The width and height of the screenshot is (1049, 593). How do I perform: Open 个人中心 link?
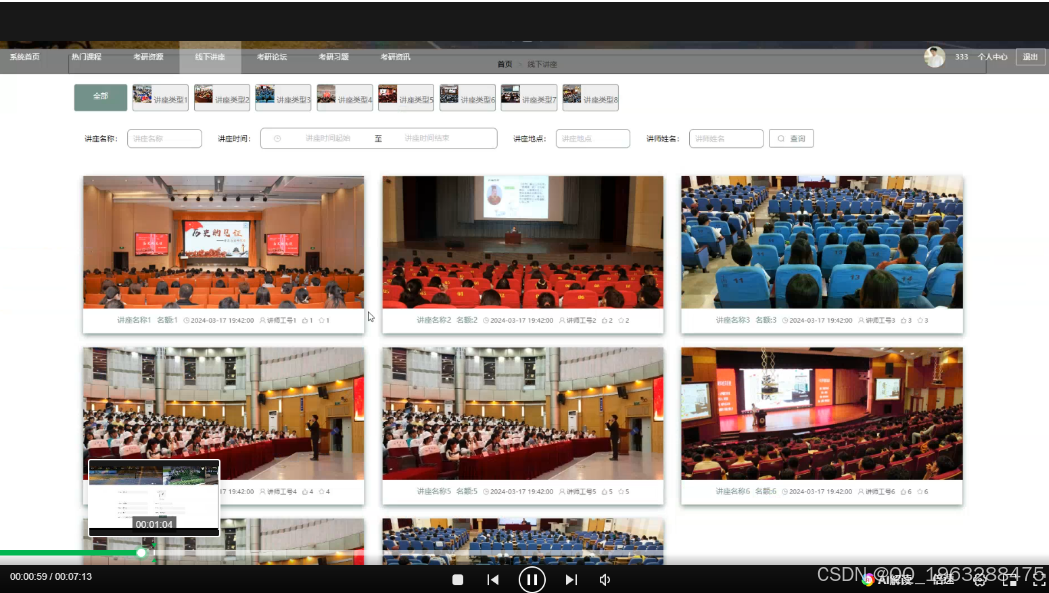992,57
